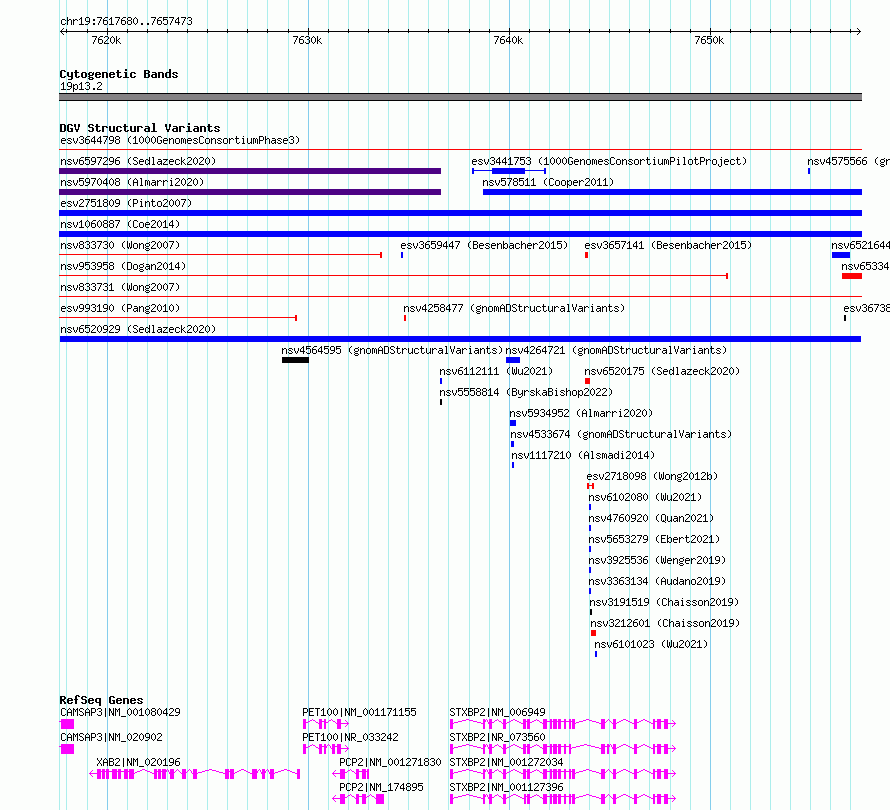The width and height of the screenshot is (890, 810).
Task: Click variant label nsv3925536 (Wenger2019)
Action: (x=657, y=560)
